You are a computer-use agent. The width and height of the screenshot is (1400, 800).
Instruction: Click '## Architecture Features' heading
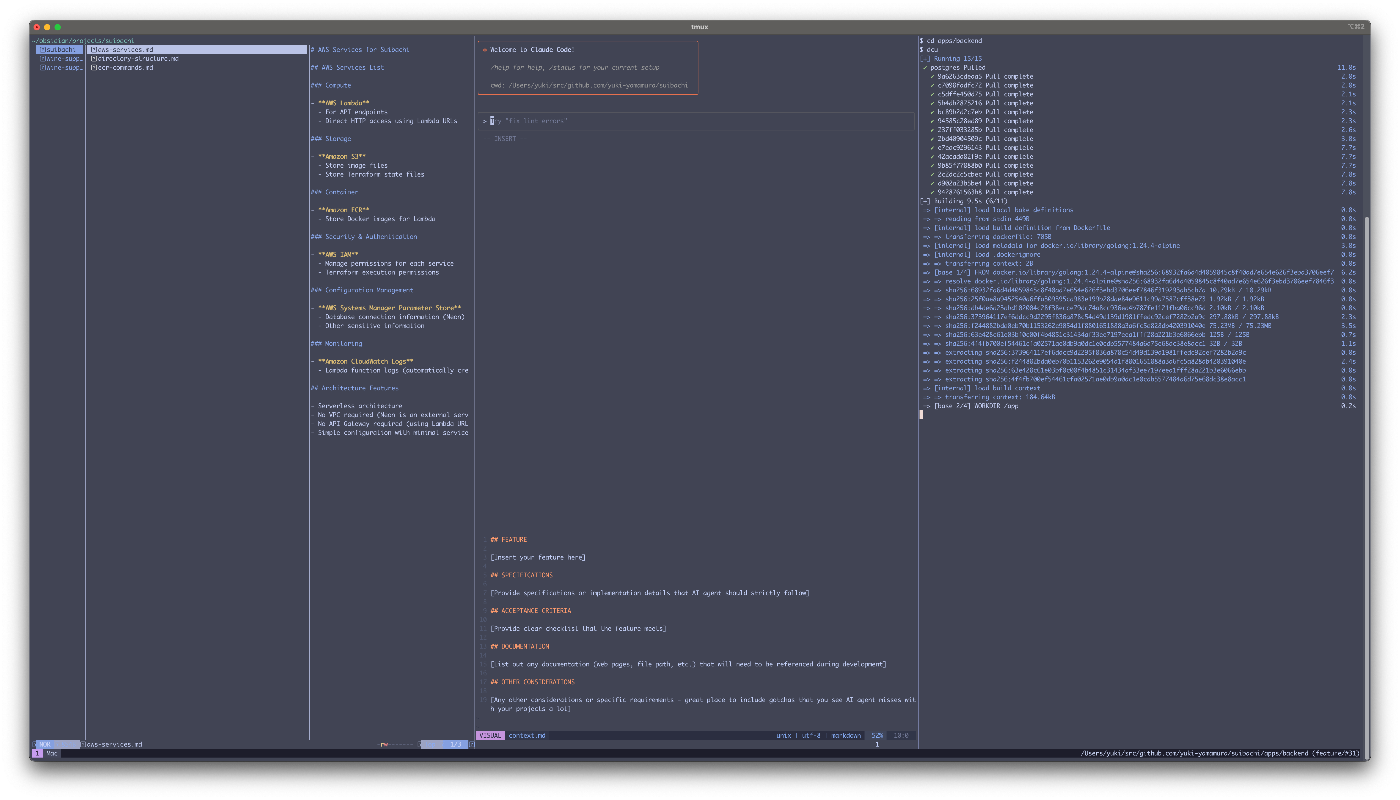point(354,388)
